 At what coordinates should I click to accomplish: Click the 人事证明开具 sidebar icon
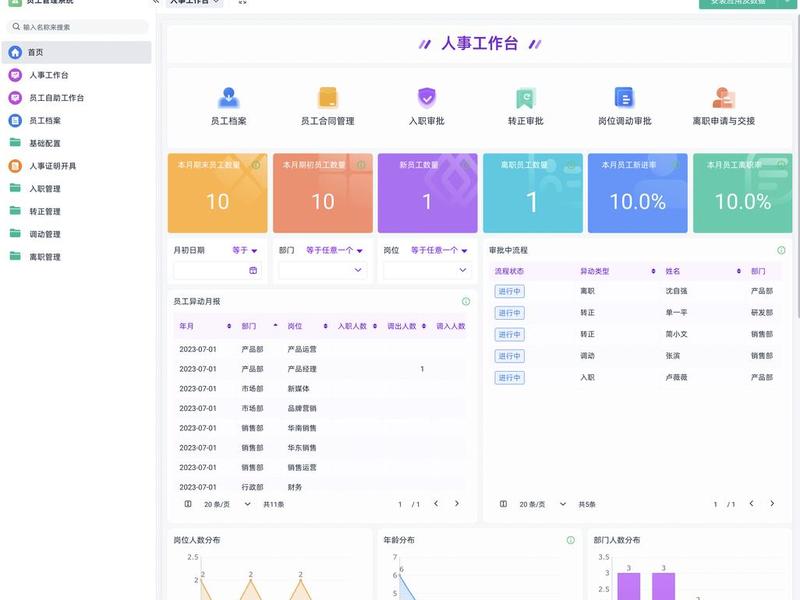[x=15, y=166]
